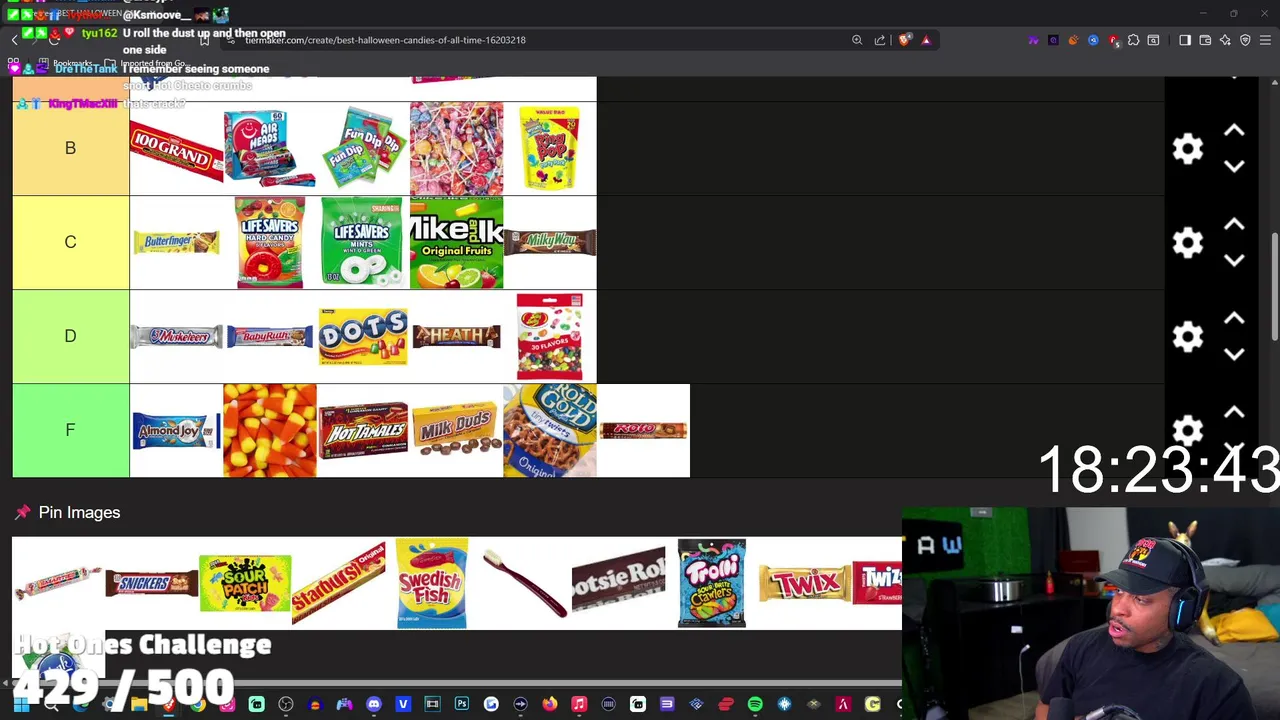The width and height of the screenshot is (1280, 720).
Task: Open the Brave Wallet icon
Action: (1205, 40)
